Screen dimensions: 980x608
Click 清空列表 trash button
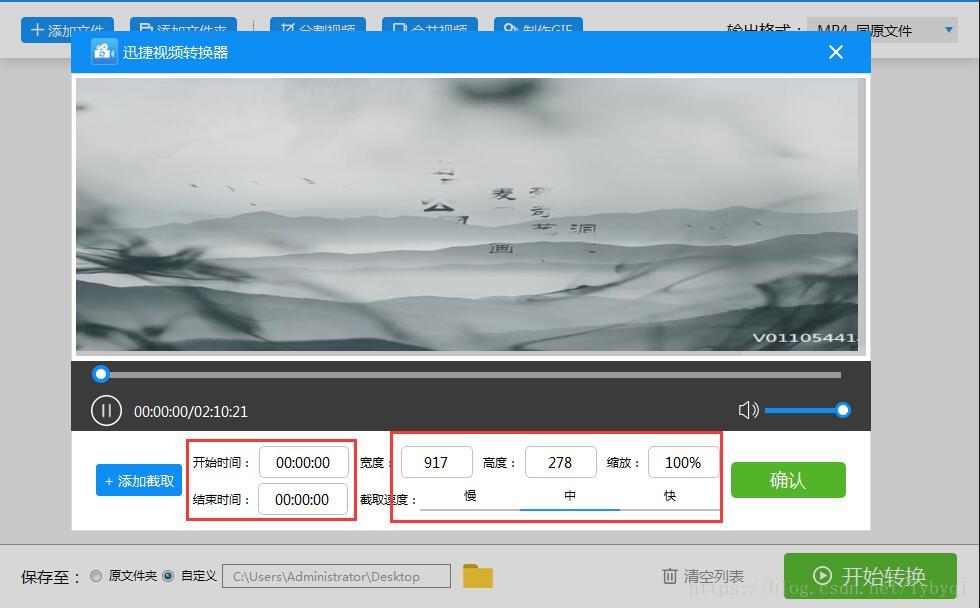click(x=703, y=576)
